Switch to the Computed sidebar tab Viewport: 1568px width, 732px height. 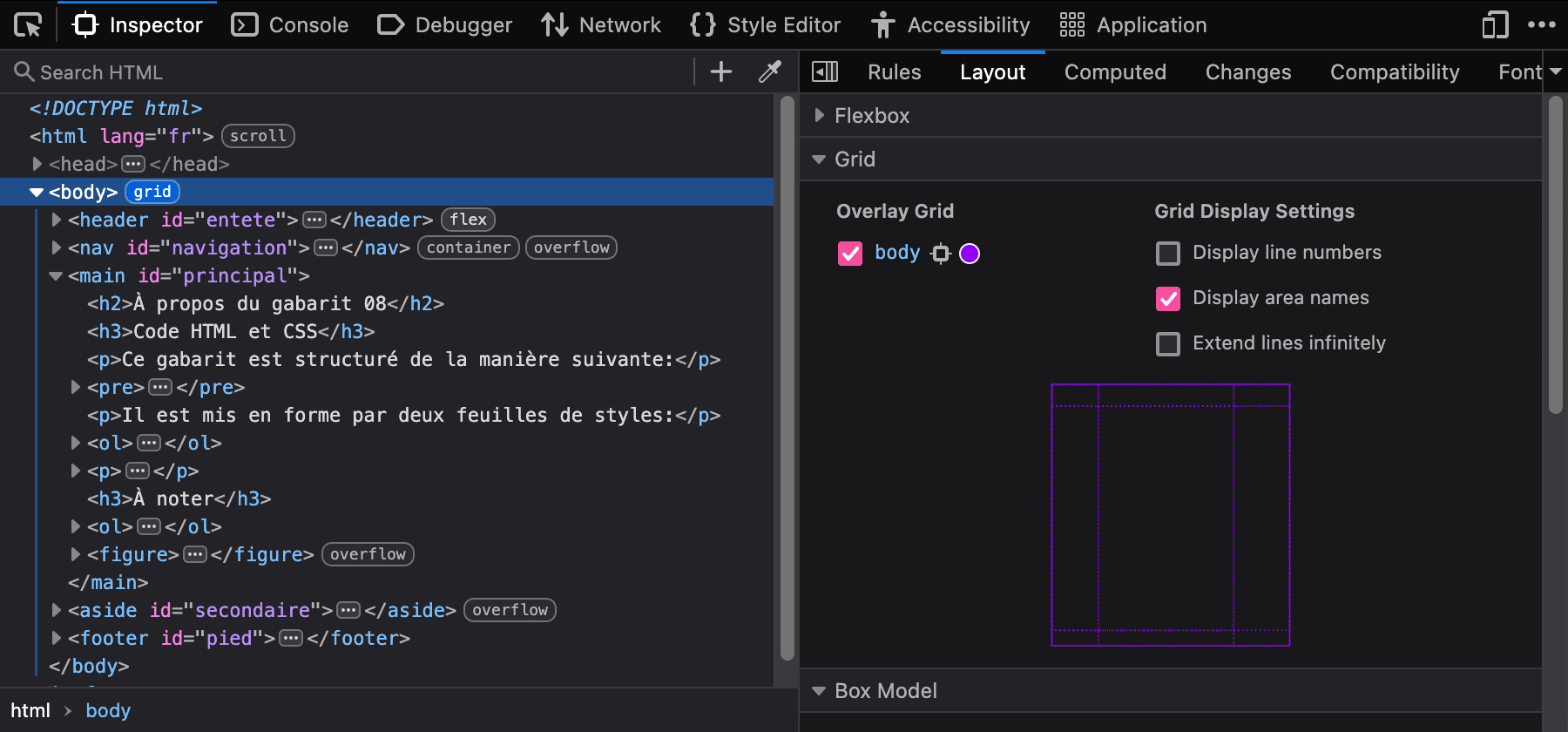click(1115, 72)
